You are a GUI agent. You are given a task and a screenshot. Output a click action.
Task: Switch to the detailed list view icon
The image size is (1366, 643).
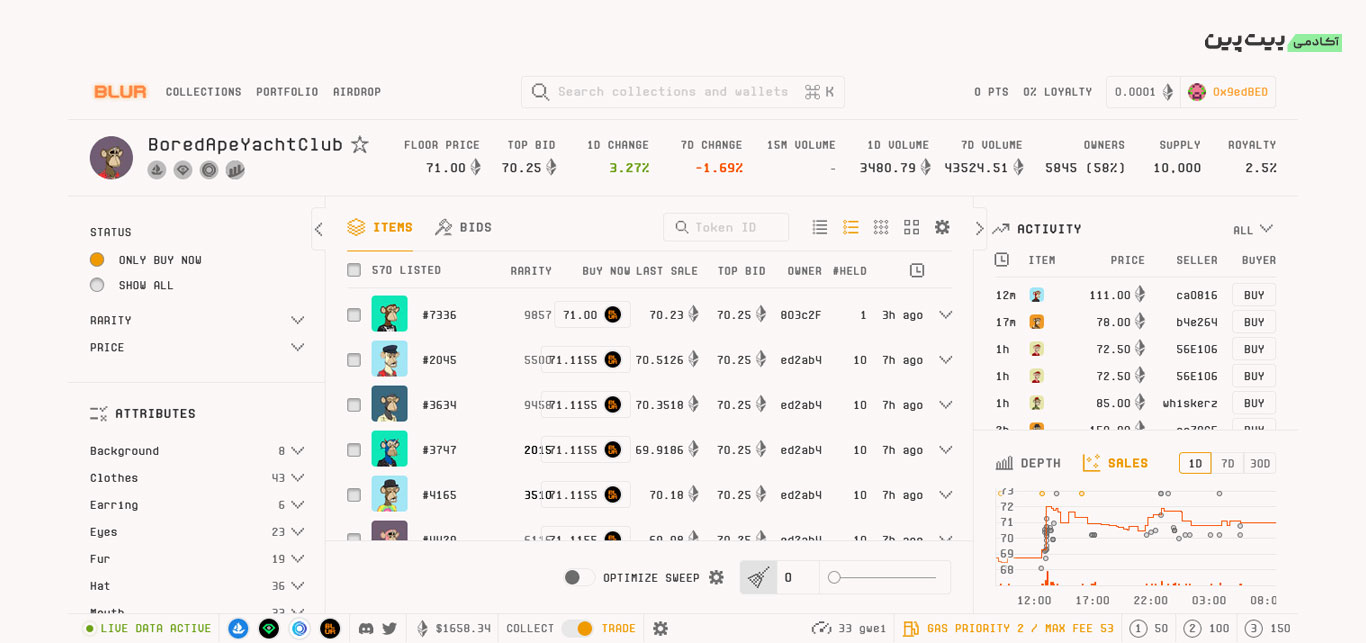click(851, 227)
